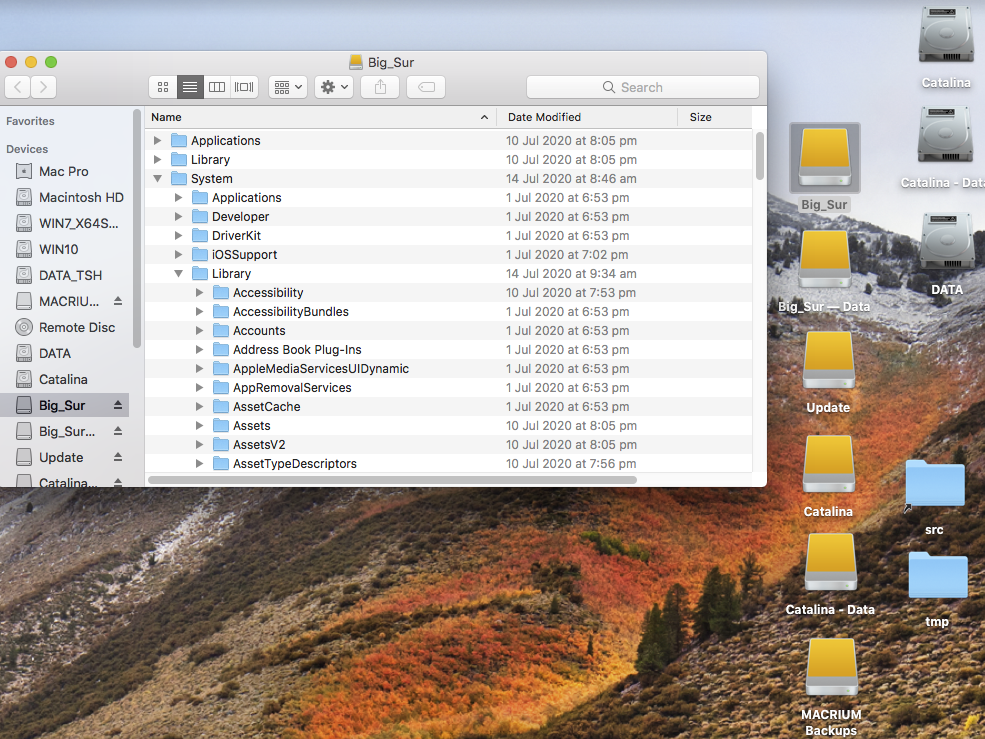Screen dimensions: 985x739
Task: Expand the Accessibility folder
Action: [x=199, y=293]
